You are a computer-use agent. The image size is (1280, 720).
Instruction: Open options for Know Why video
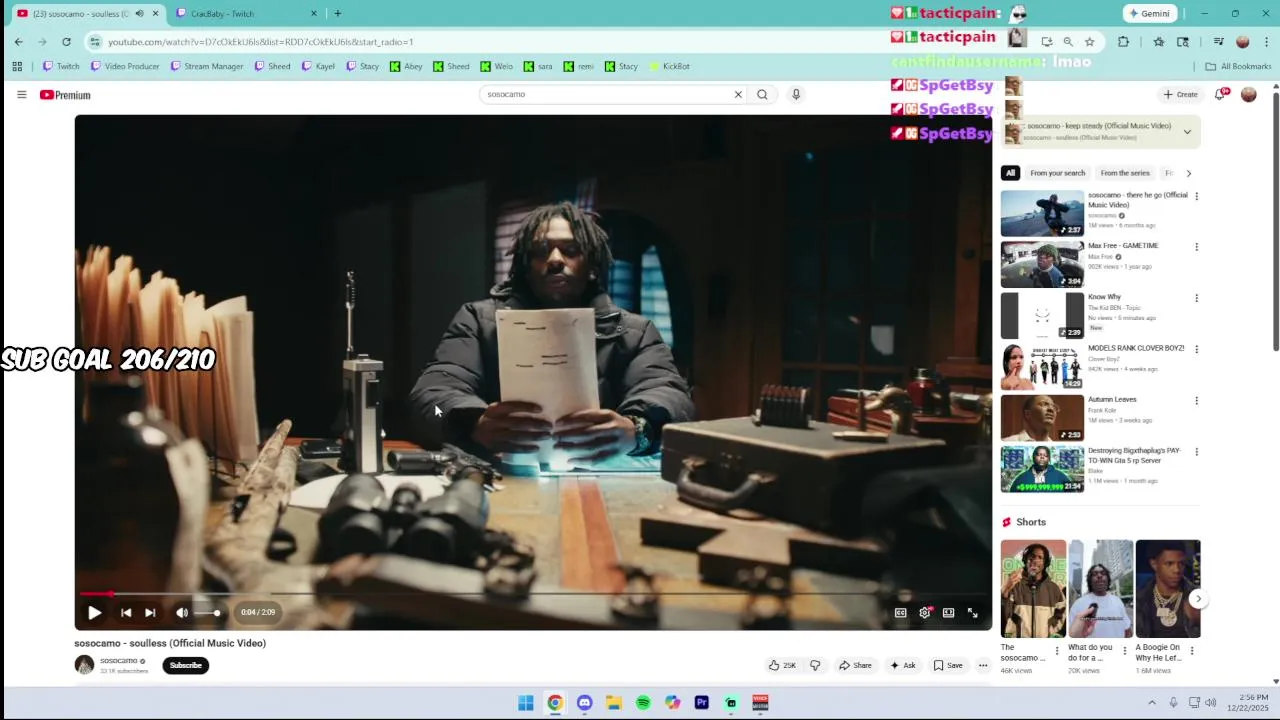tap(1196, 298)
